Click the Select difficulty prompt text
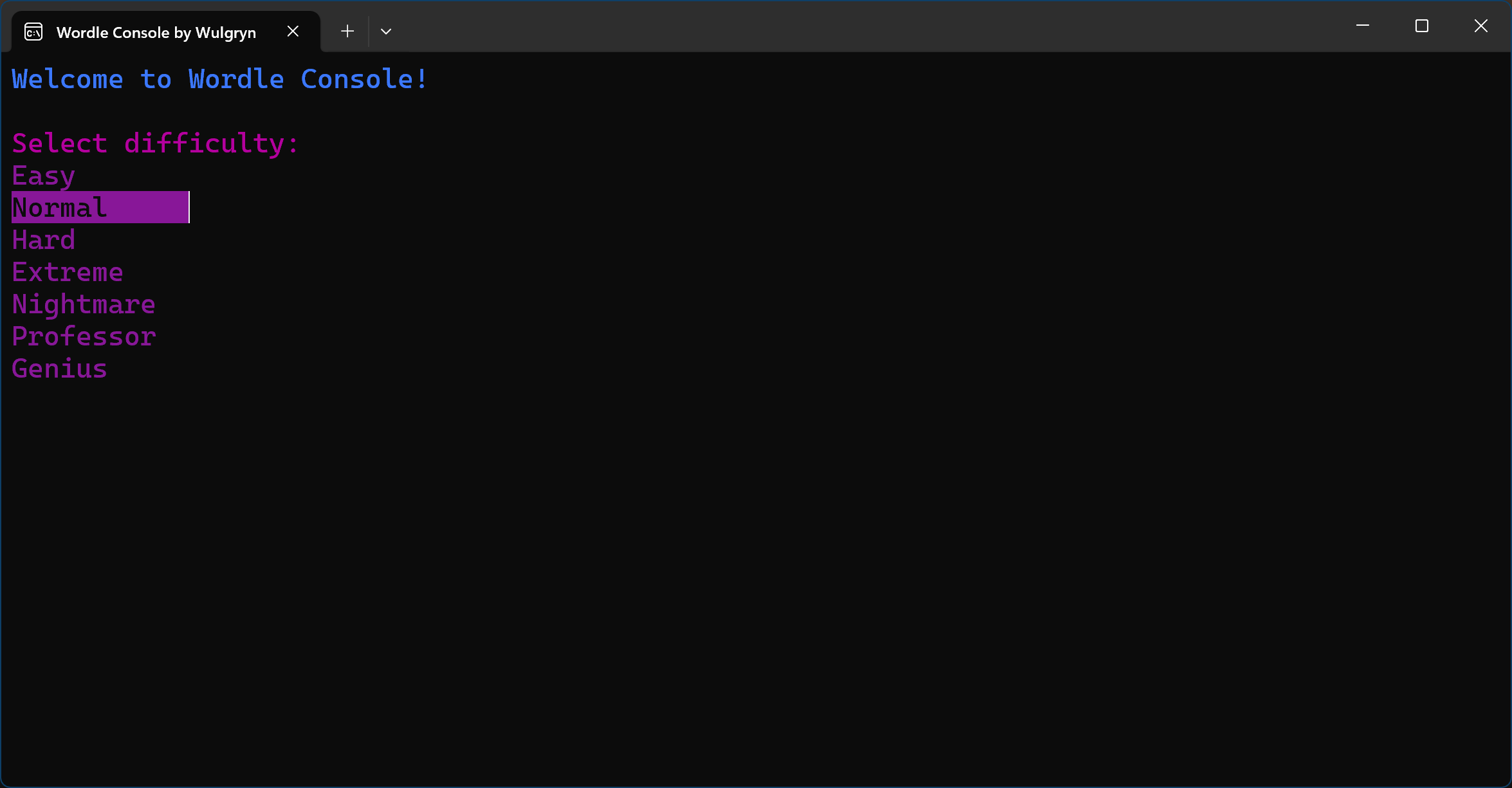This screenshot has height=788, width=1512. 155,143
